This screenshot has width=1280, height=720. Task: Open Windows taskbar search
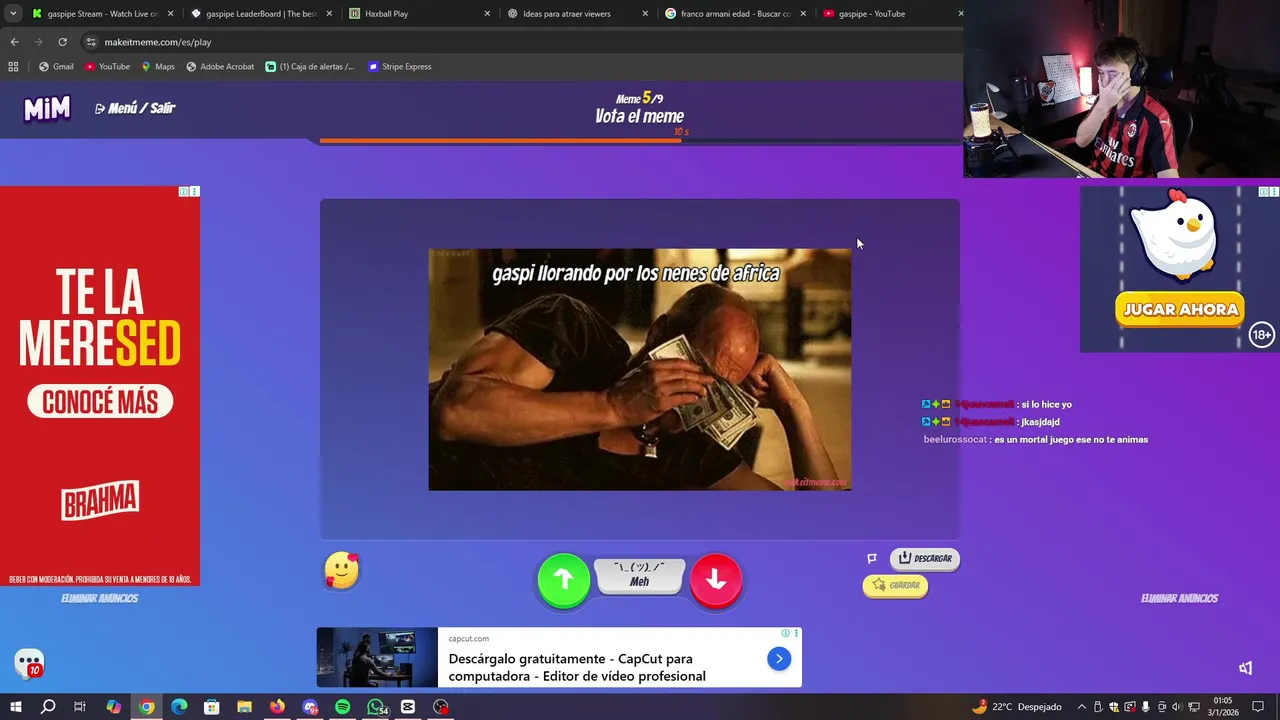tap(48, 707)
